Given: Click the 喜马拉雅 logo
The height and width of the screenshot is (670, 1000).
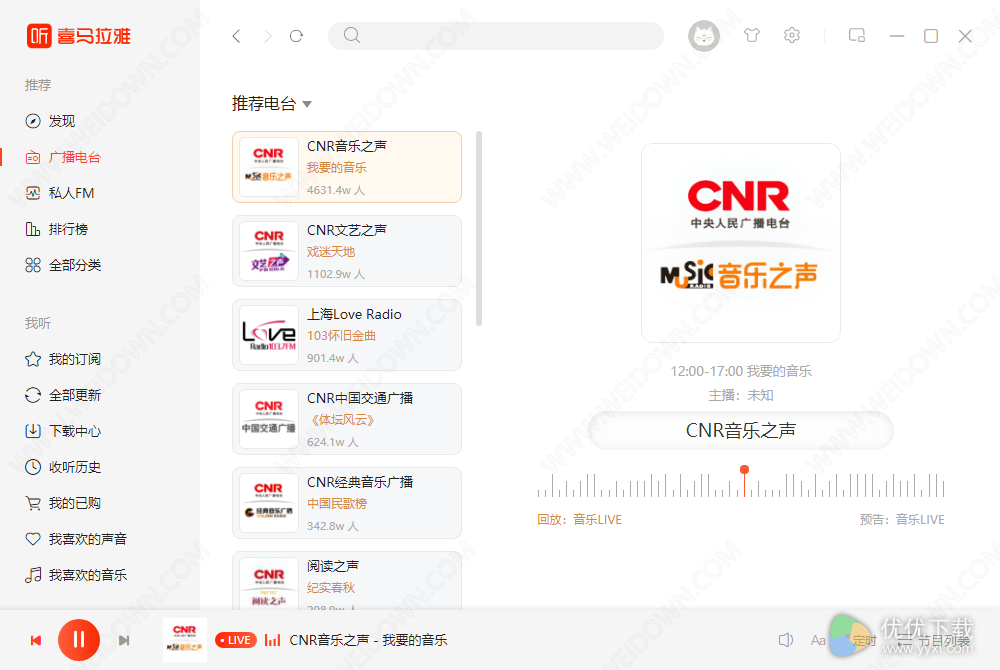Looking at the screenshot, I should (78, 36).
